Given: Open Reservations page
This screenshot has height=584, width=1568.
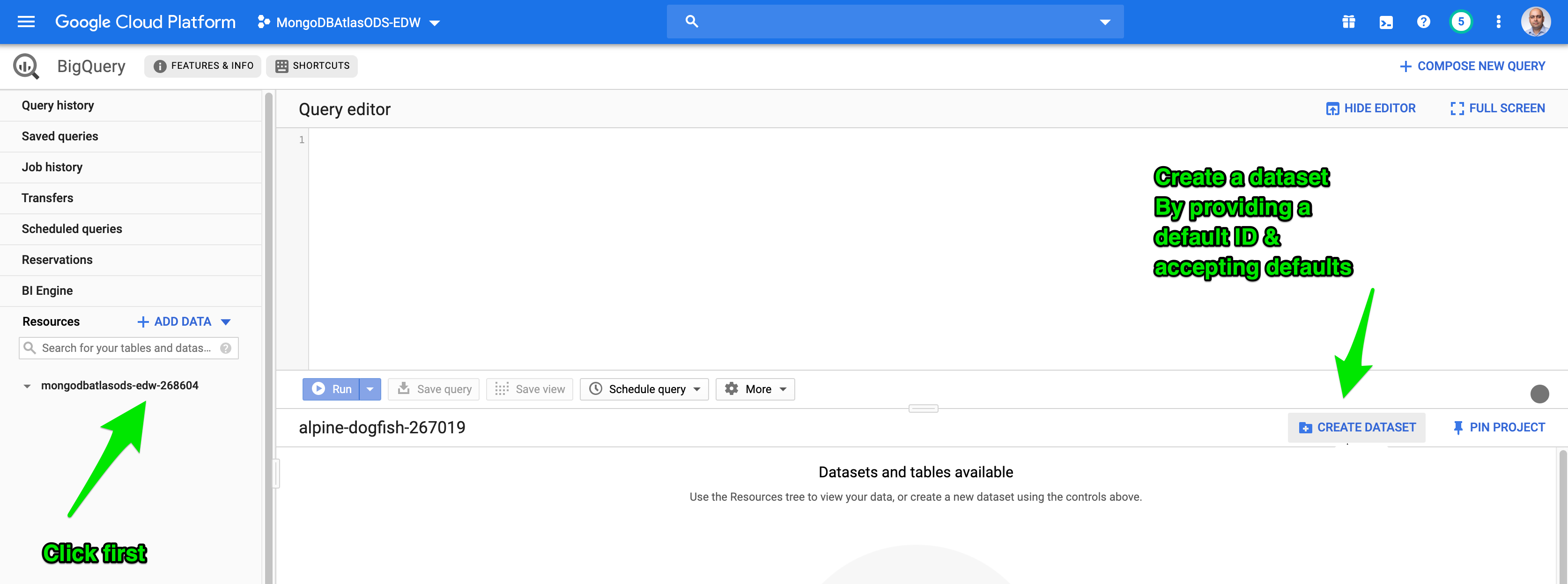Looking at the screenshot, I should [x=131, y=260].
